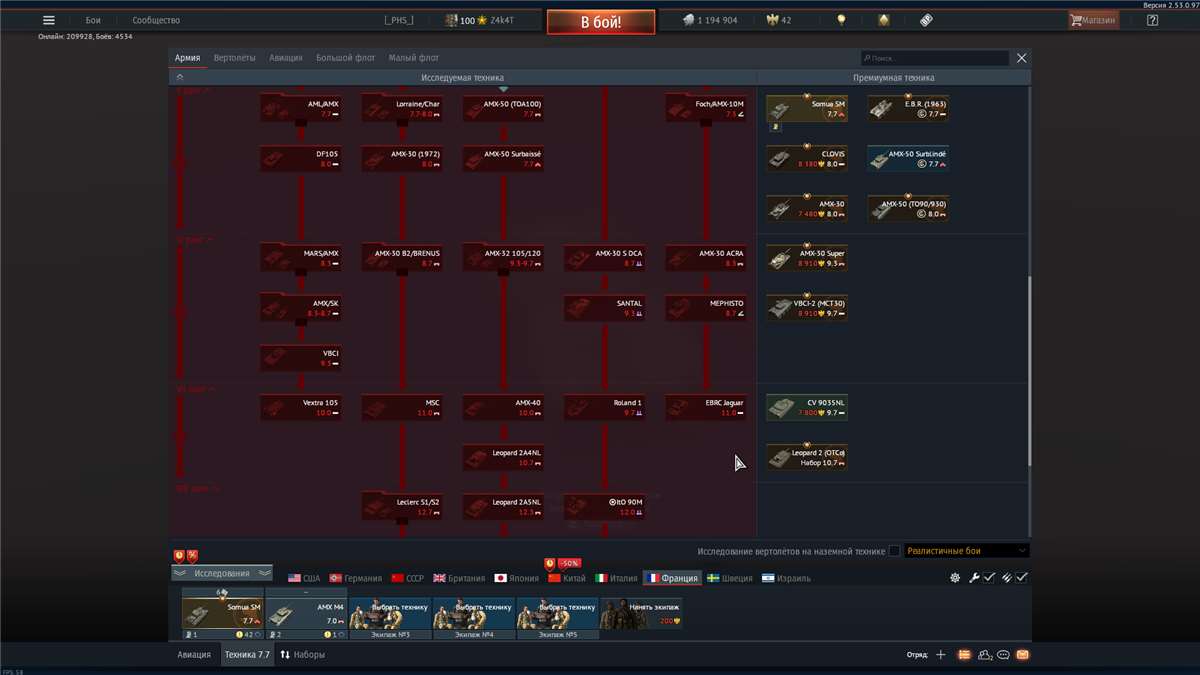Open tree settings with the gear icon
This screenshot has height=675, width=1200.
click(x=955, y=577)
